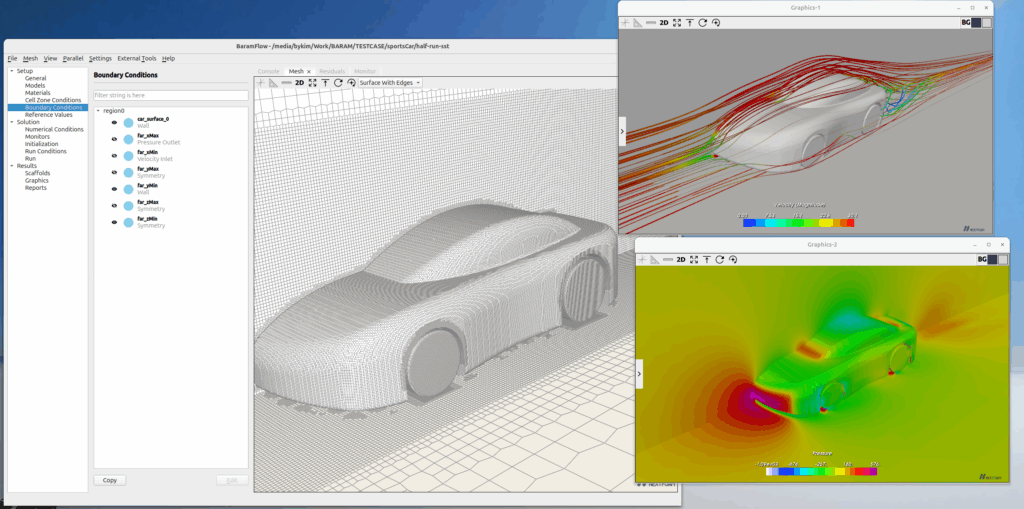1024x509 pixels.
Task: Click the rotate icon in Graphics-2 toolbar
Action: (x=720, y=259)
